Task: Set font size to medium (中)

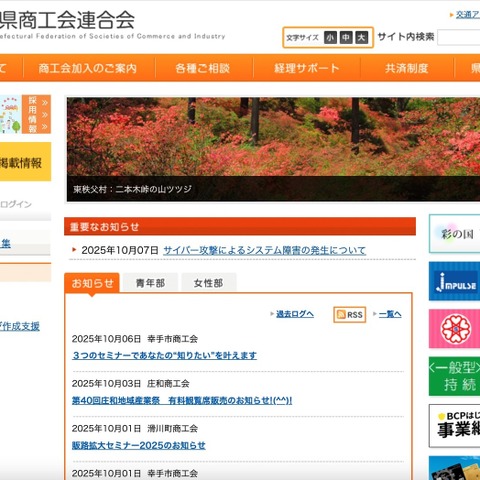Action: coord(346,37)
